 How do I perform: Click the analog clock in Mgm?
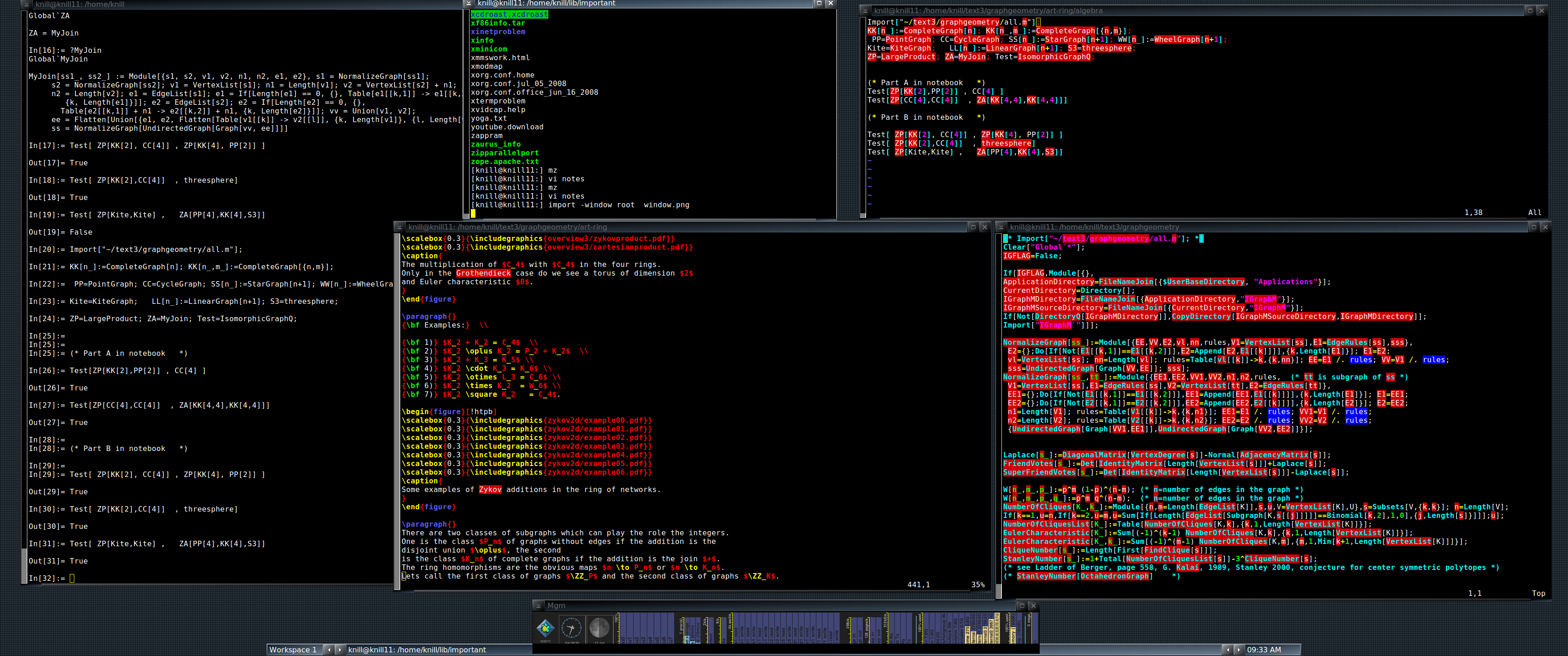(x=571, y=627)
